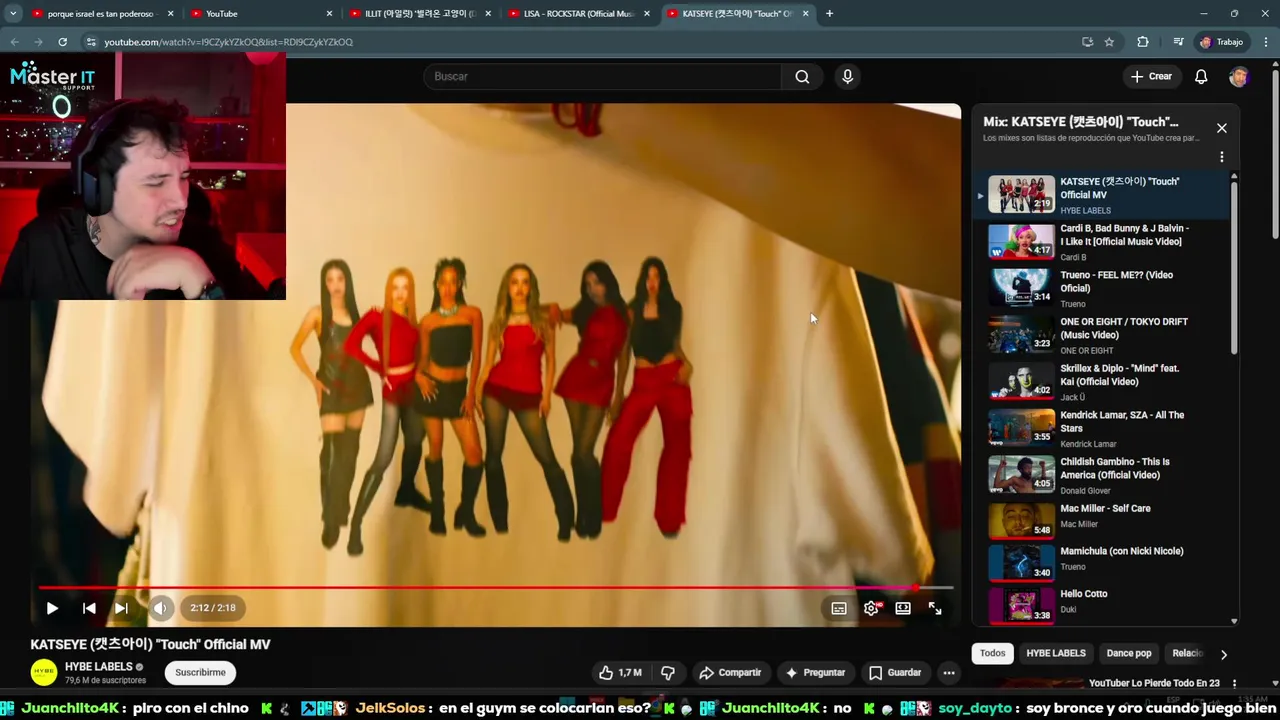1280x720 pixels.
Task: Seek on the red video progress bar
Action: (x=495, y=588)
